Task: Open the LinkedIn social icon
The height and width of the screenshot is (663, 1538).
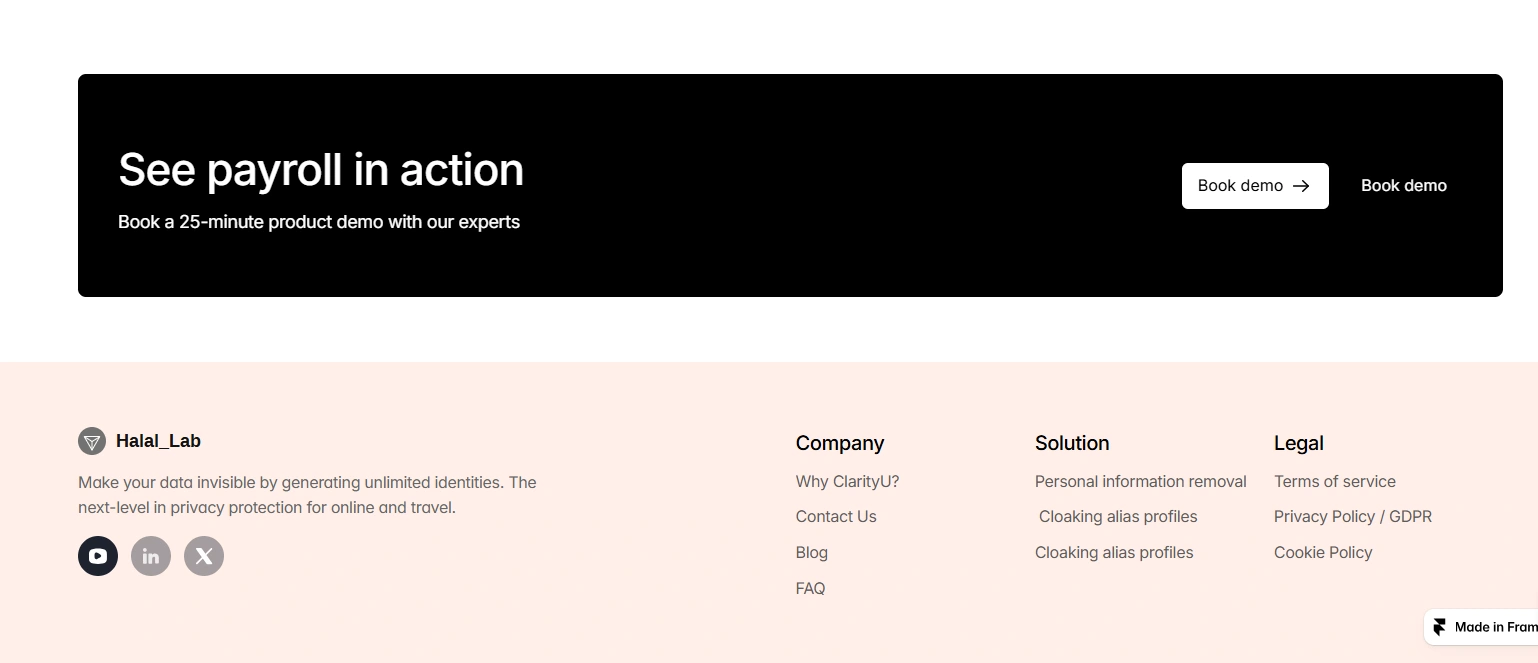Action: [151, 556]
